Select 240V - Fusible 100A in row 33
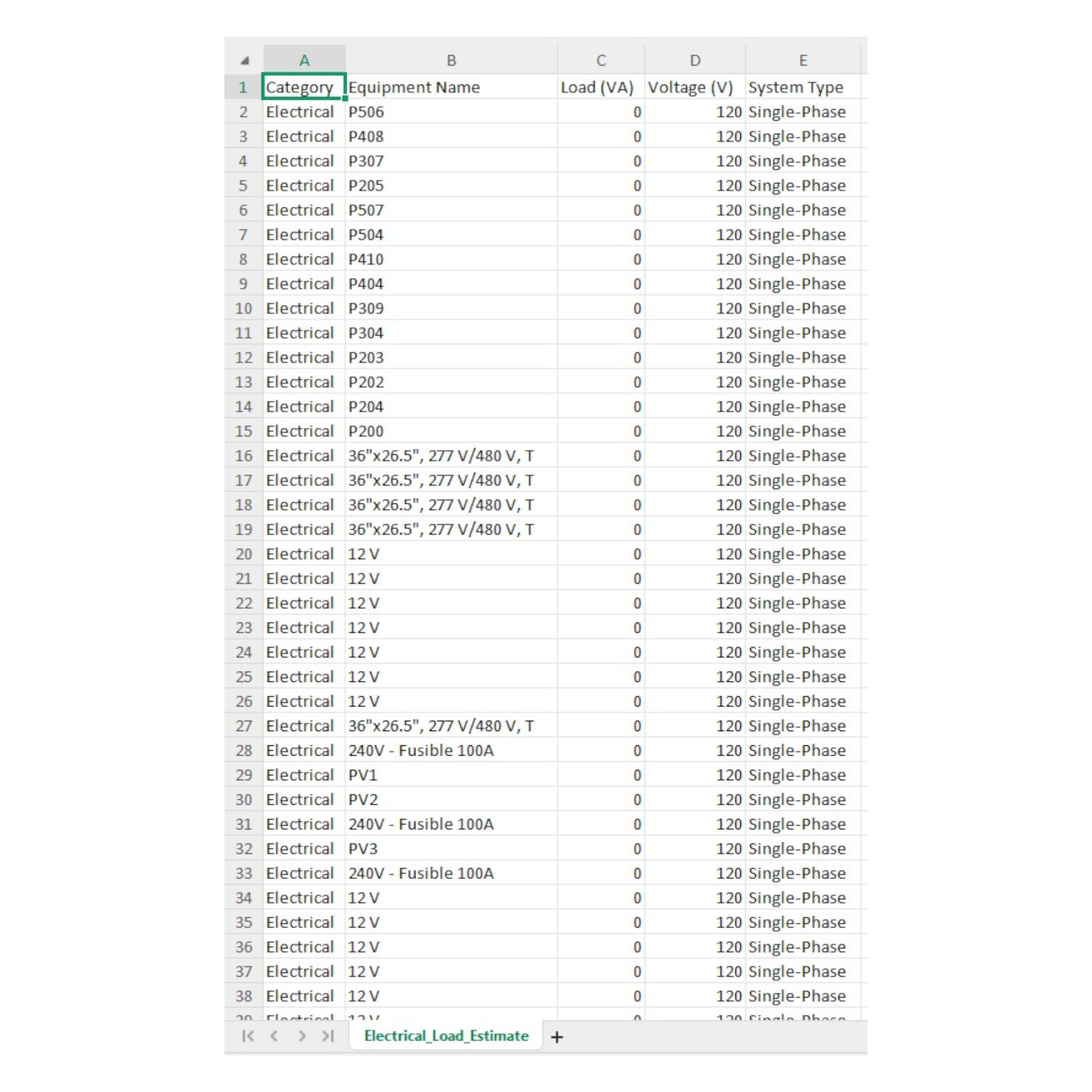Viewport: 1092px width, 1092px height. 451,873
